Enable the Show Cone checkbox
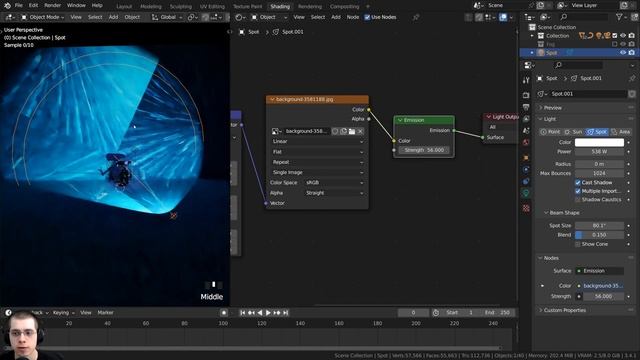Screen dimensions: 640x360 coord(578,244)
